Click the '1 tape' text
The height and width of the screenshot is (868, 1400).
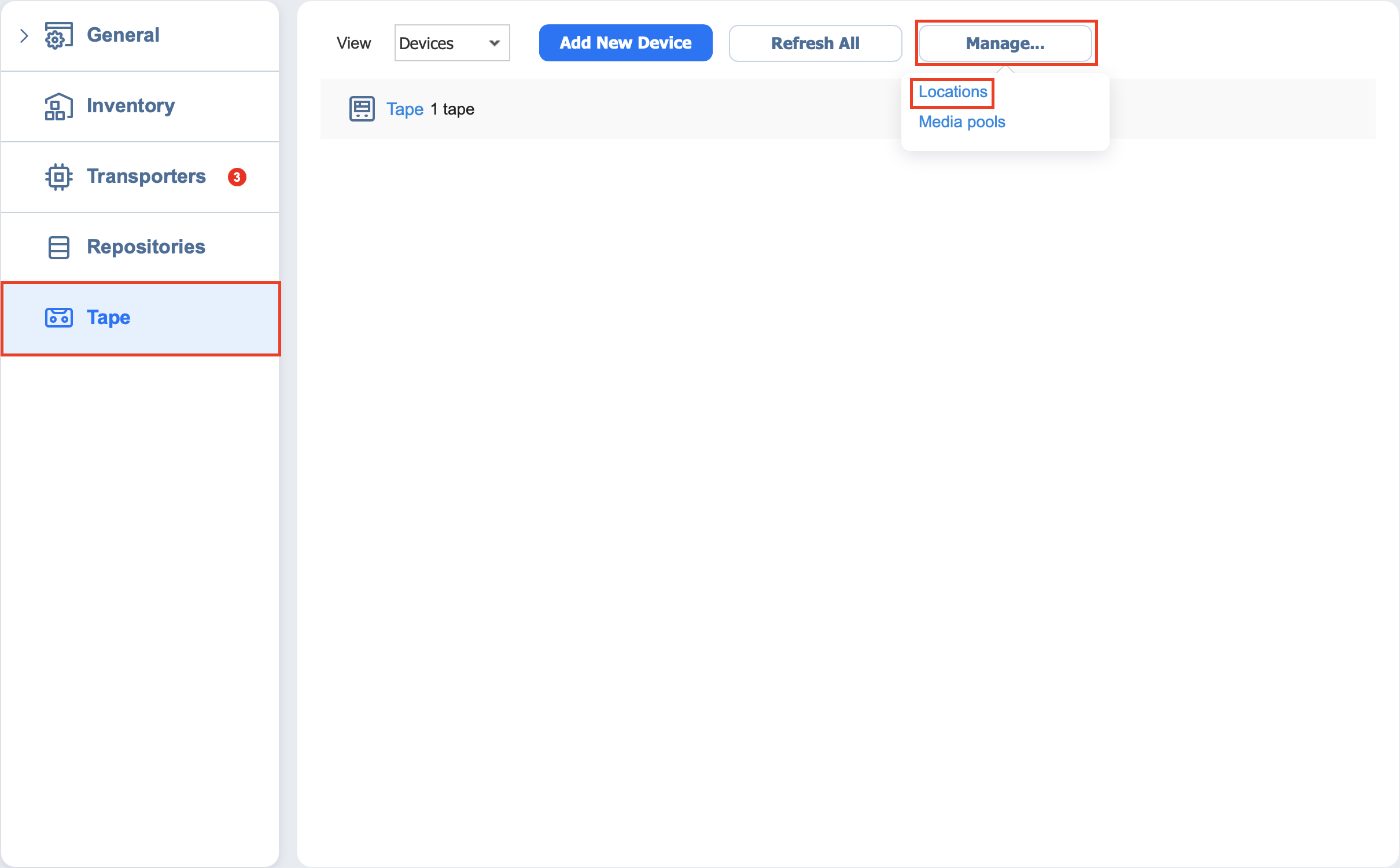(x=452, y=109)
